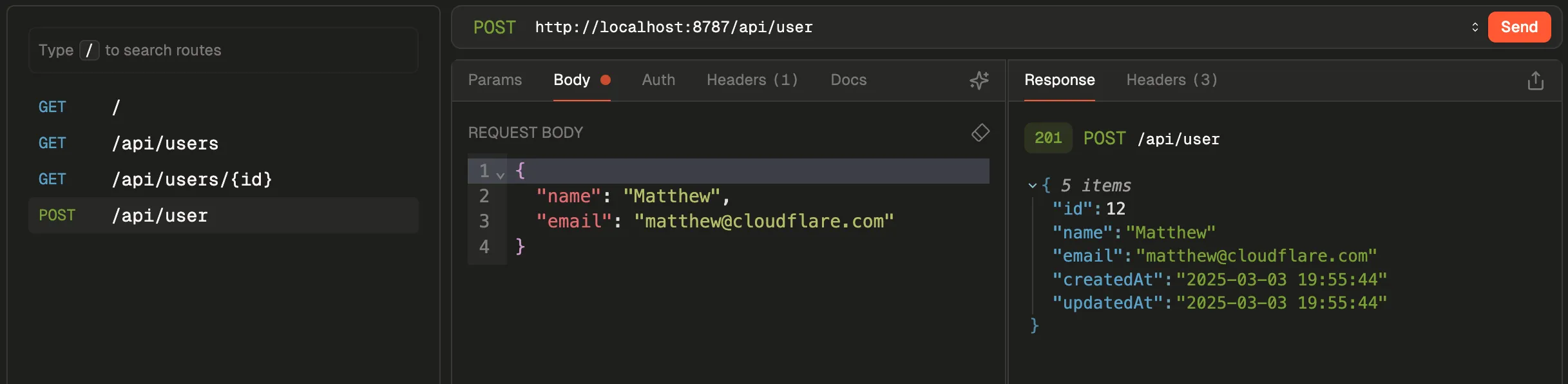
Task: Open the Auth tab
Action: (x=658, y=80)
